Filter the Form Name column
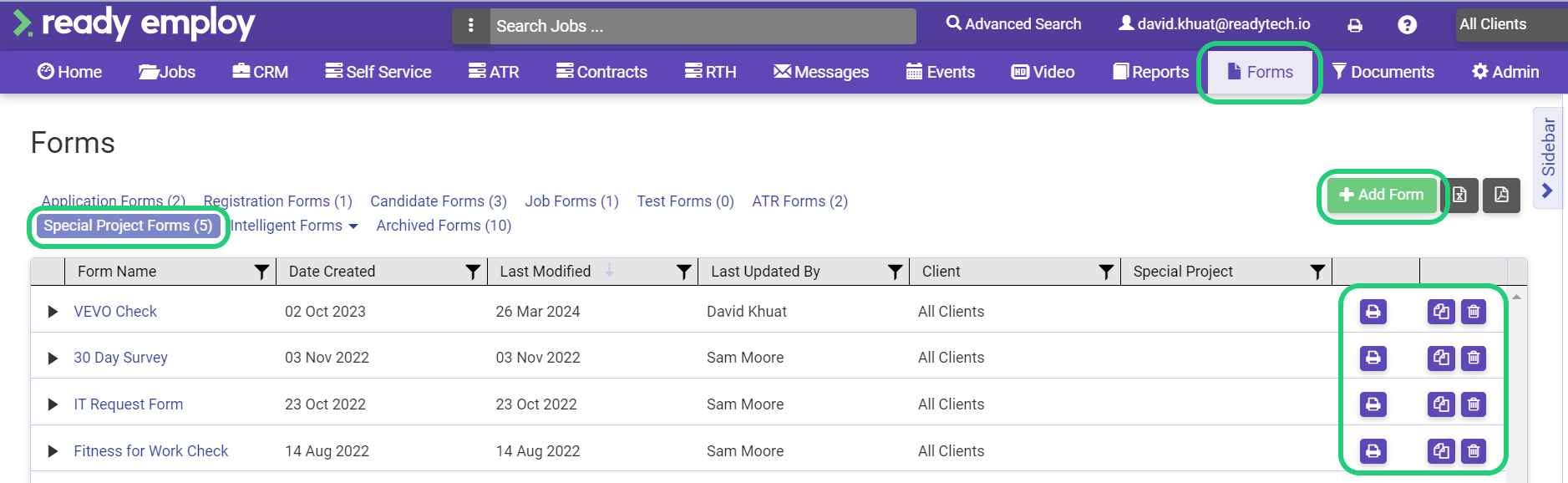The height and width of the screenshot is (483, 1568). click(261, 272)
